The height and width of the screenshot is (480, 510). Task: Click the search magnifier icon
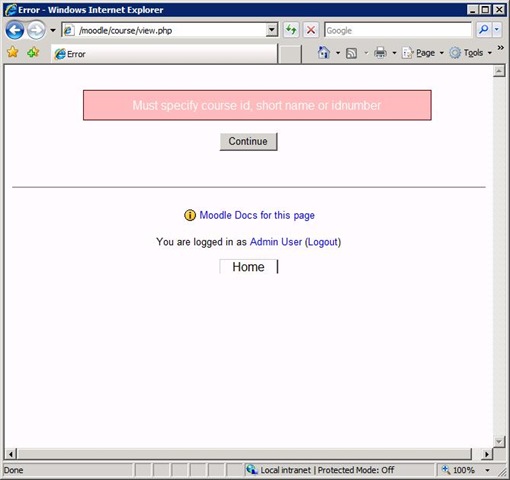coord(483,30)
